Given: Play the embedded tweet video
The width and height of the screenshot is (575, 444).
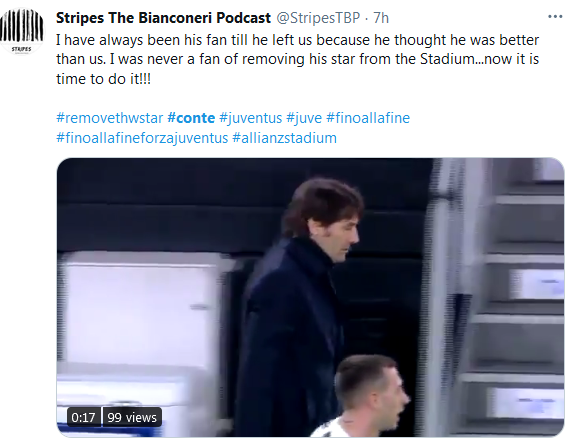Looking at the screenshot, I should click(310, 297).
